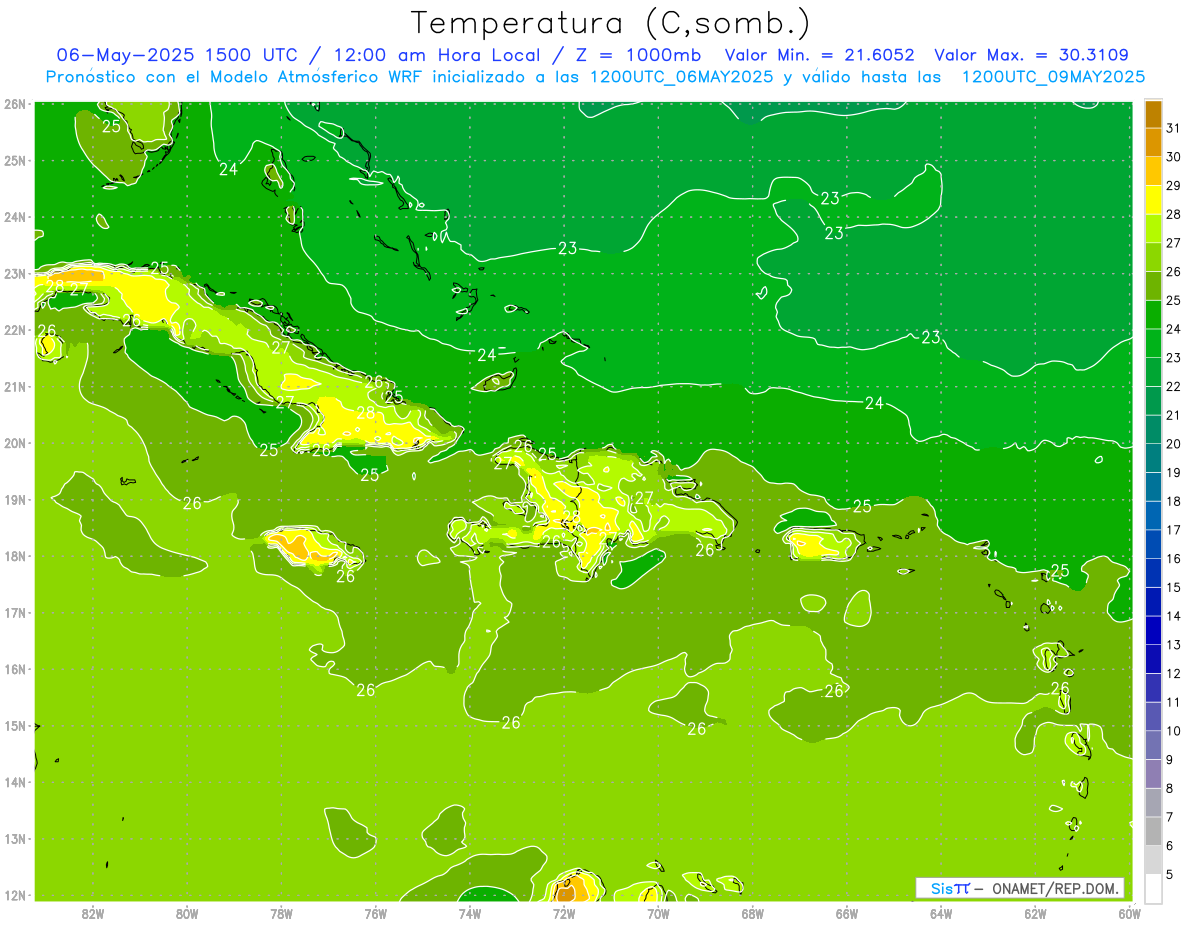1200x927 pixels.
Task: Click the number 8 on the color scale
Action: click(1170, 789)
